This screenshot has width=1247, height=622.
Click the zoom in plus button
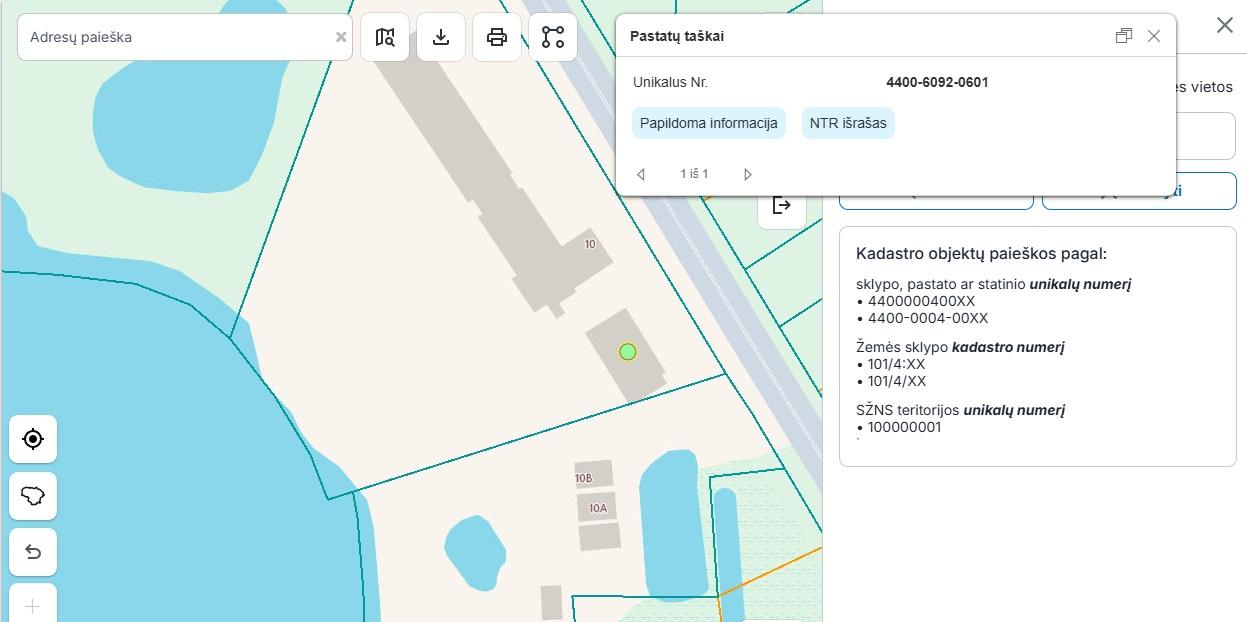point(33,606)
